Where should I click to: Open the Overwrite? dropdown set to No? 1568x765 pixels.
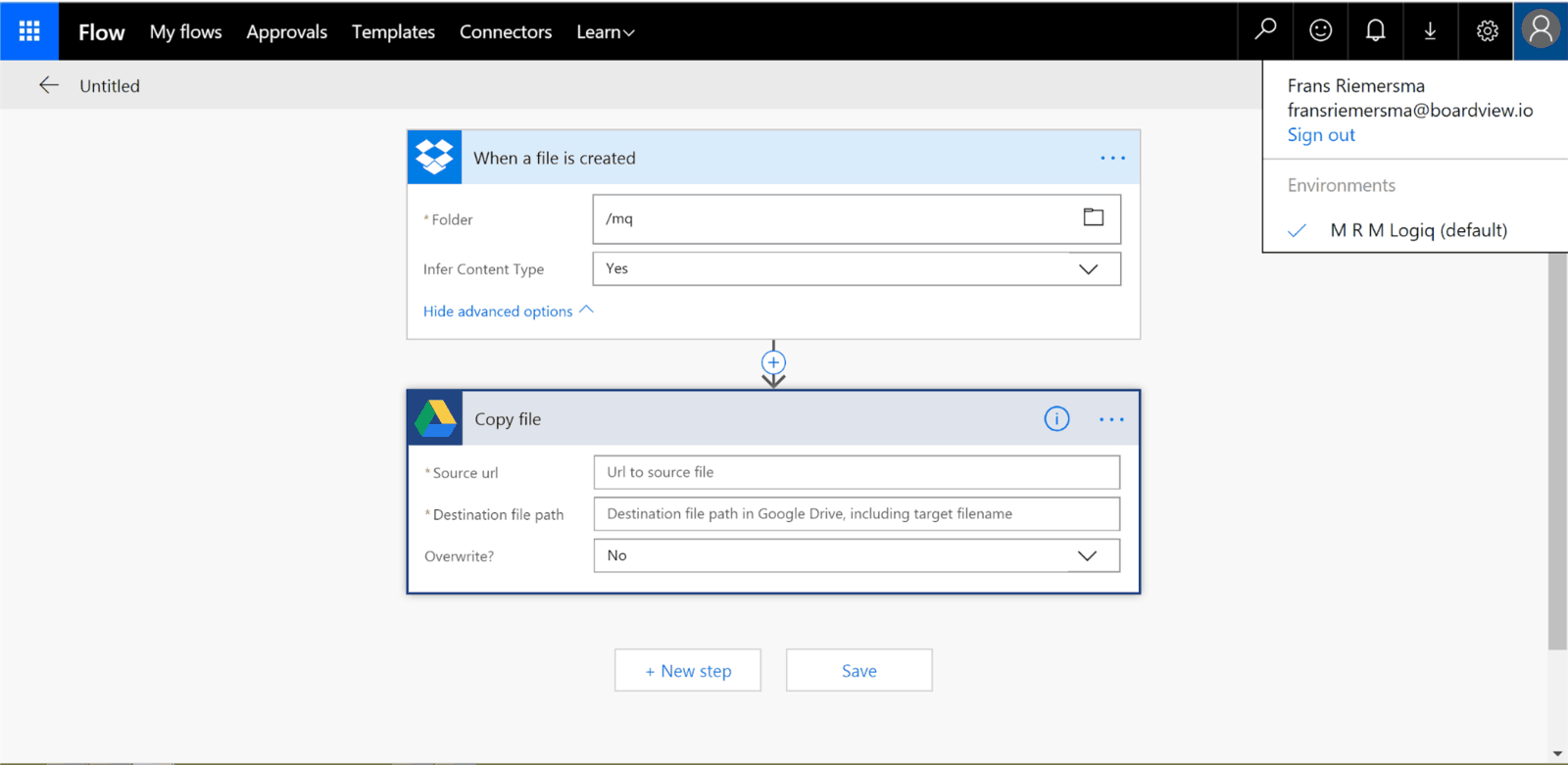(x=857, y=555)
